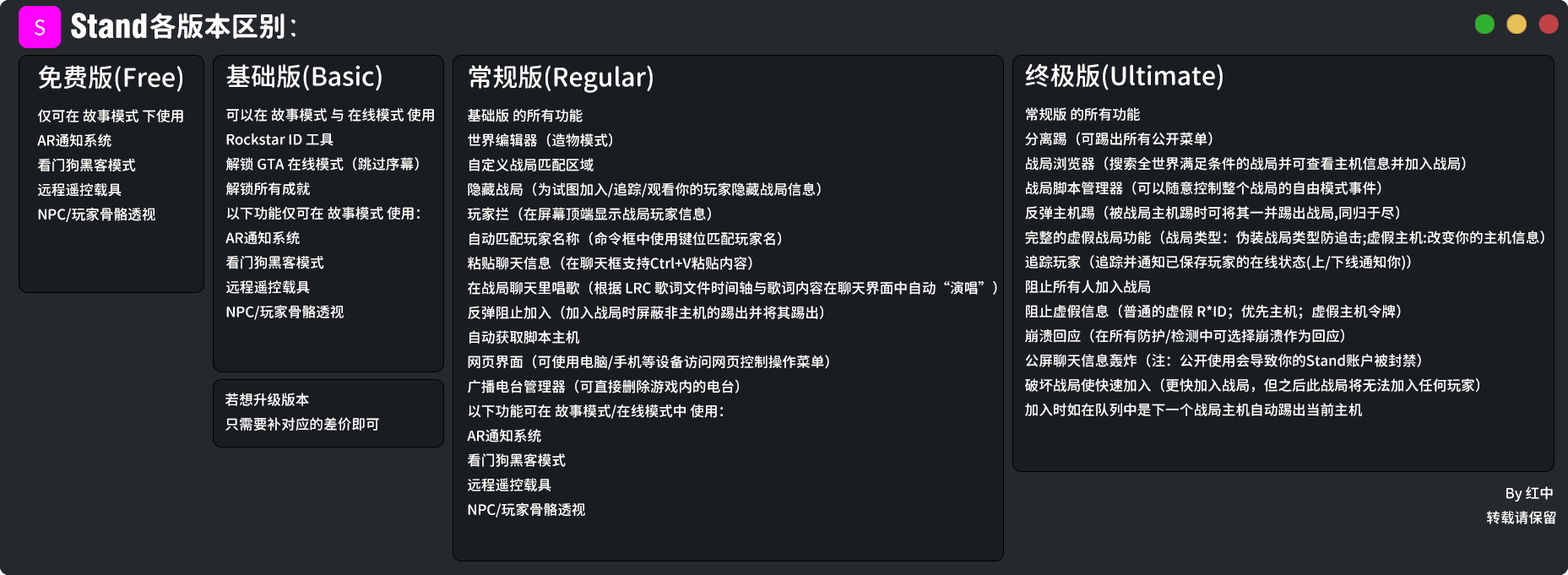Click the magenta Stand S logo icon
Viewport: 1568px width, 575px height.
pos(40,27)
